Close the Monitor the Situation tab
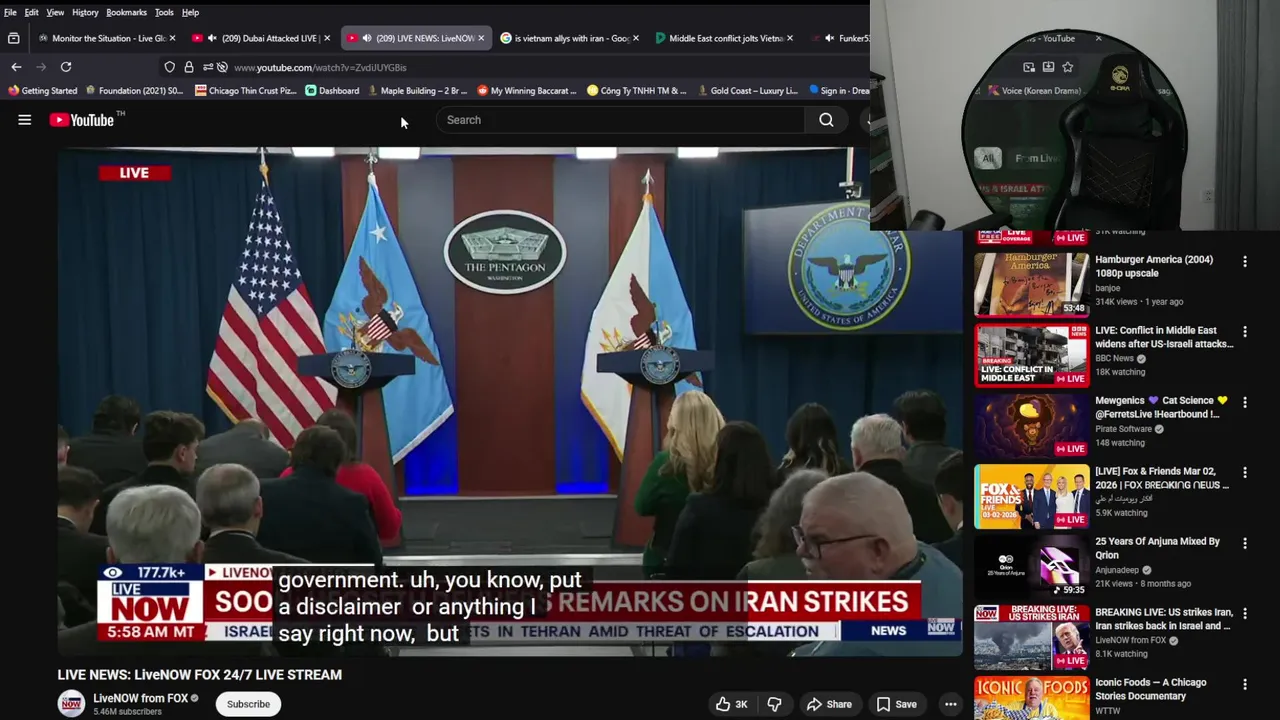The image size is (1280, 720). pos(172,38)
